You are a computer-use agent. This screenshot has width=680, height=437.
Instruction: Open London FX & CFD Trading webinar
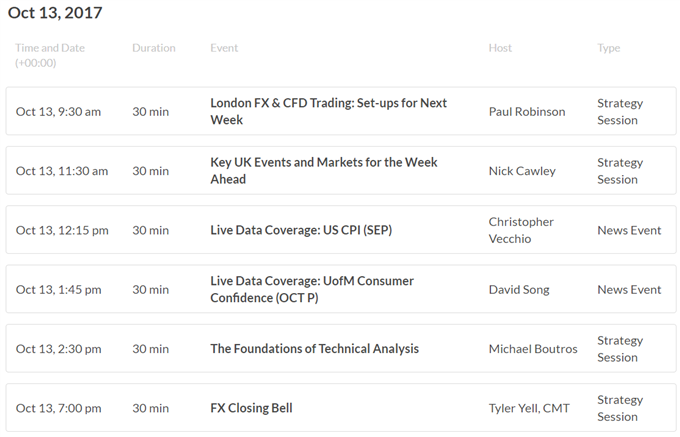pos(328,111)
